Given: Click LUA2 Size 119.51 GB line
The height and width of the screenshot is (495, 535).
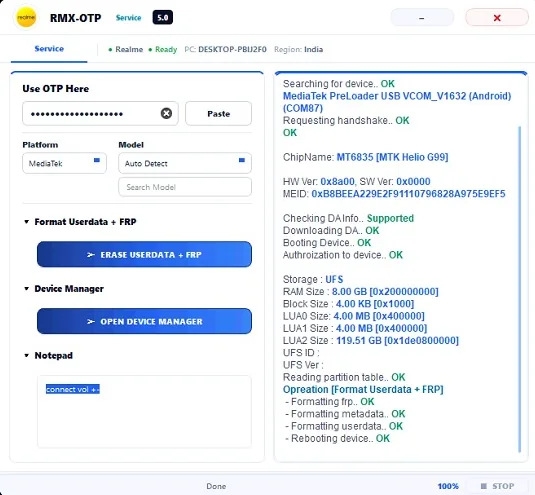Looking at the screenshot, I should (x=371, y=340).
